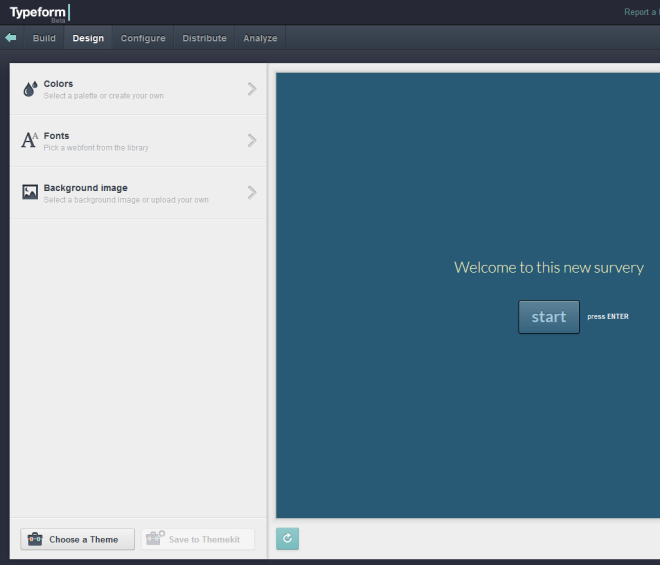Open the Configure tab

click(143, 39)
